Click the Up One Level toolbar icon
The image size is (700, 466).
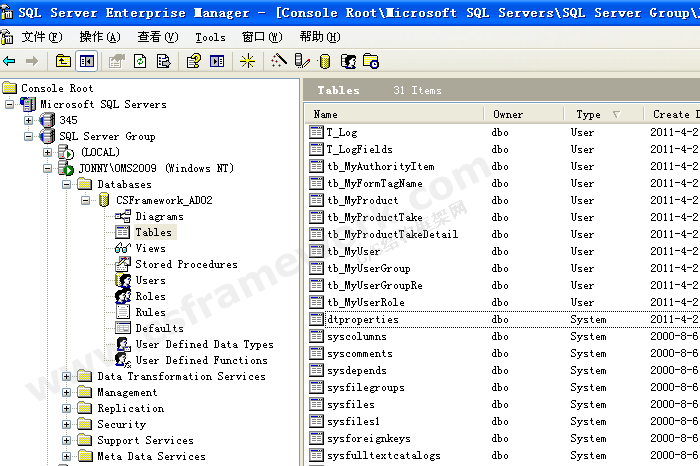[x=63, y=61]
